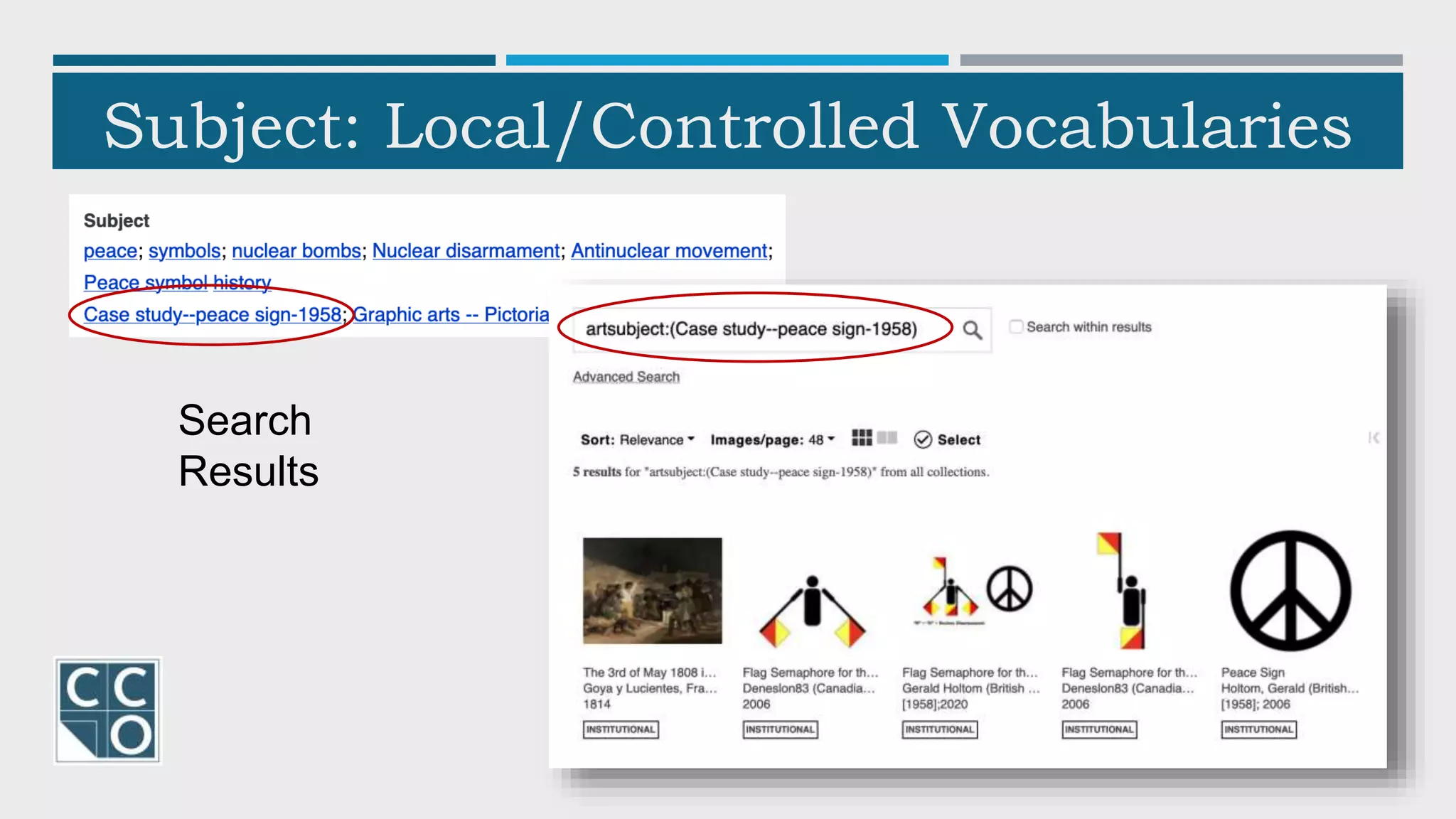Click the '[1958]; 2006' date text
This screenshot has width=1456, height=819.
(x=1256, y=704)
